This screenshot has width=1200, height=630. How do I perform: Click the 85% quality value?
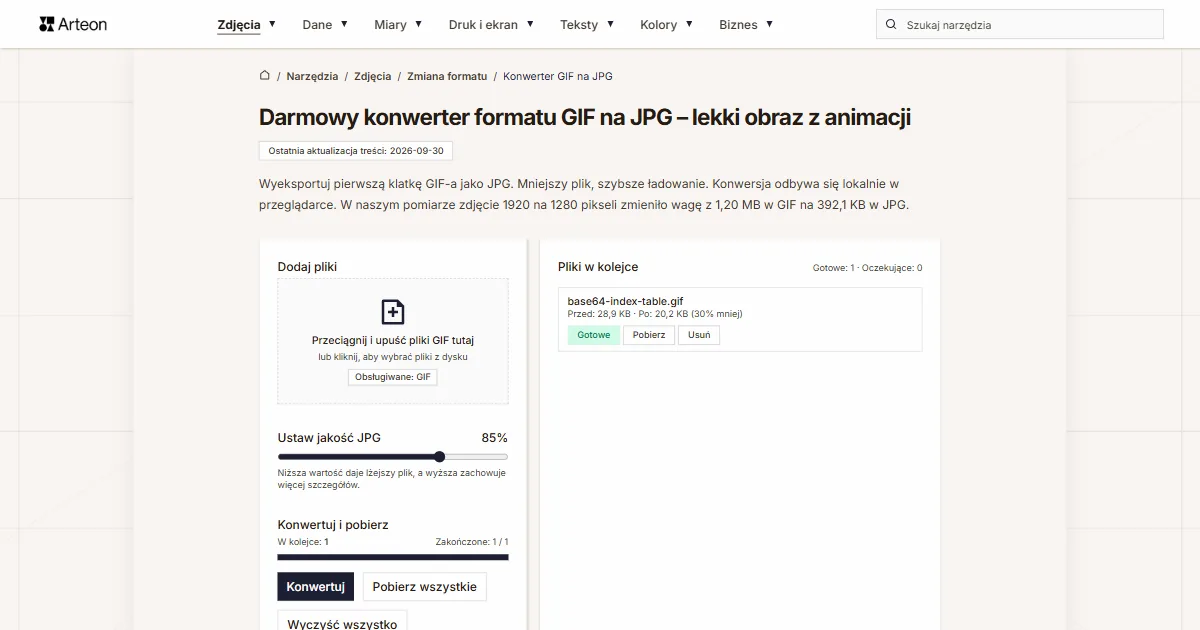(494, 438)
